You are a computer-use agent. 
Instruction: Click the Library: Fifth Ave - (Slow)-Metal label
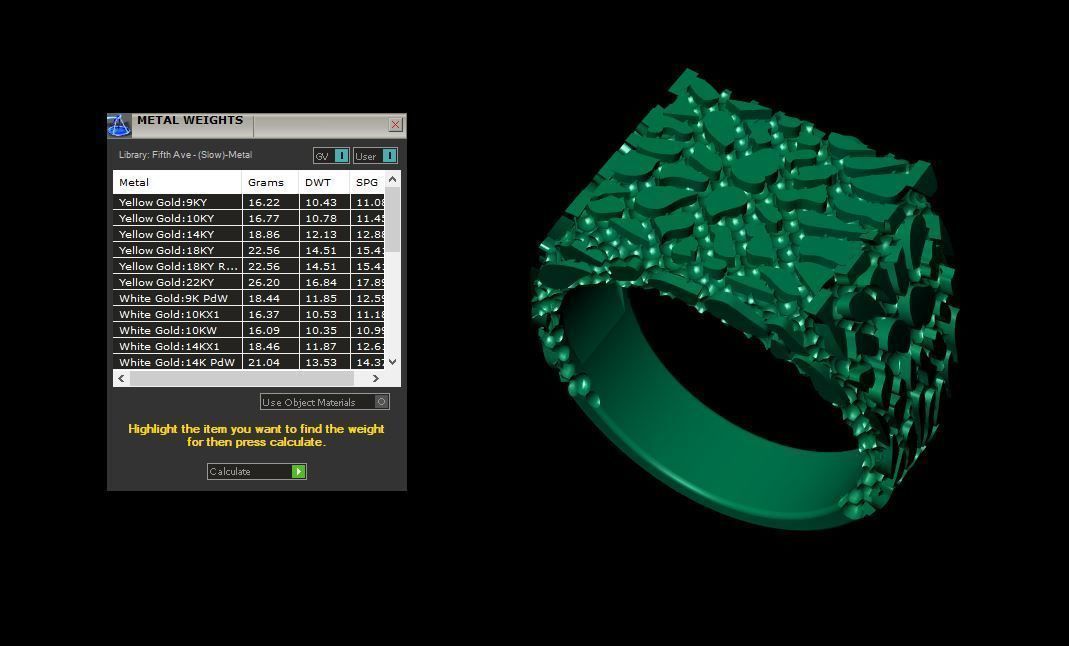pos(185,155)
